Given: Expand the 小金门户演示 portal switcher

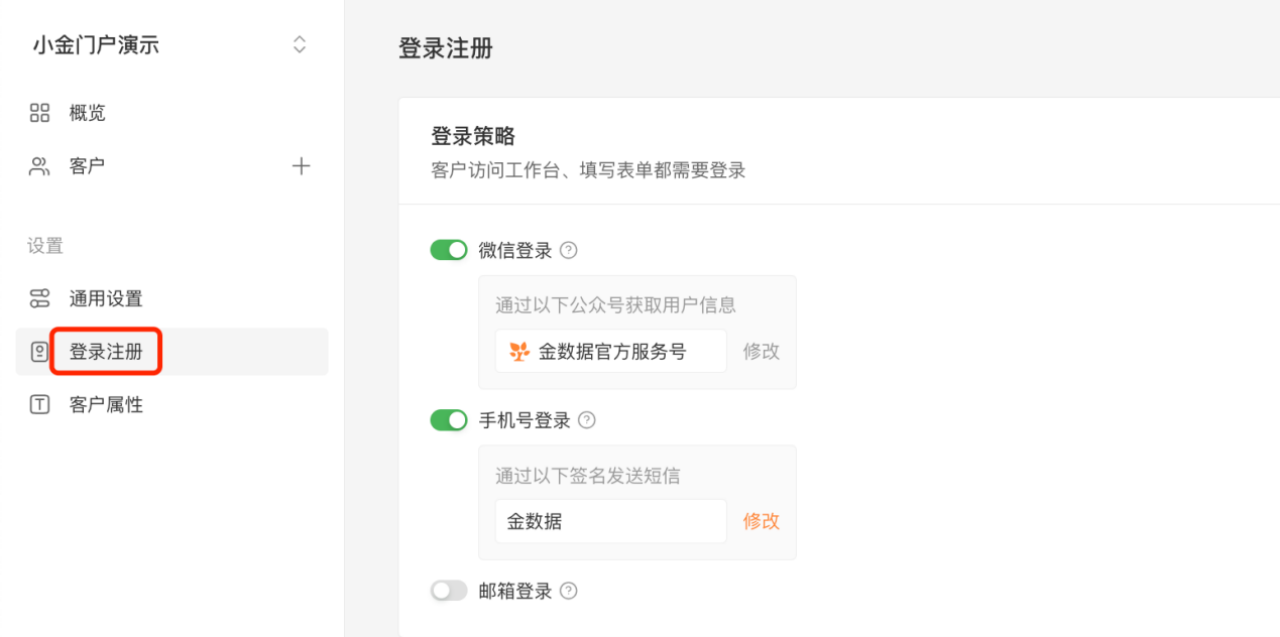Looking at the screenshot, I should [299, 45].
